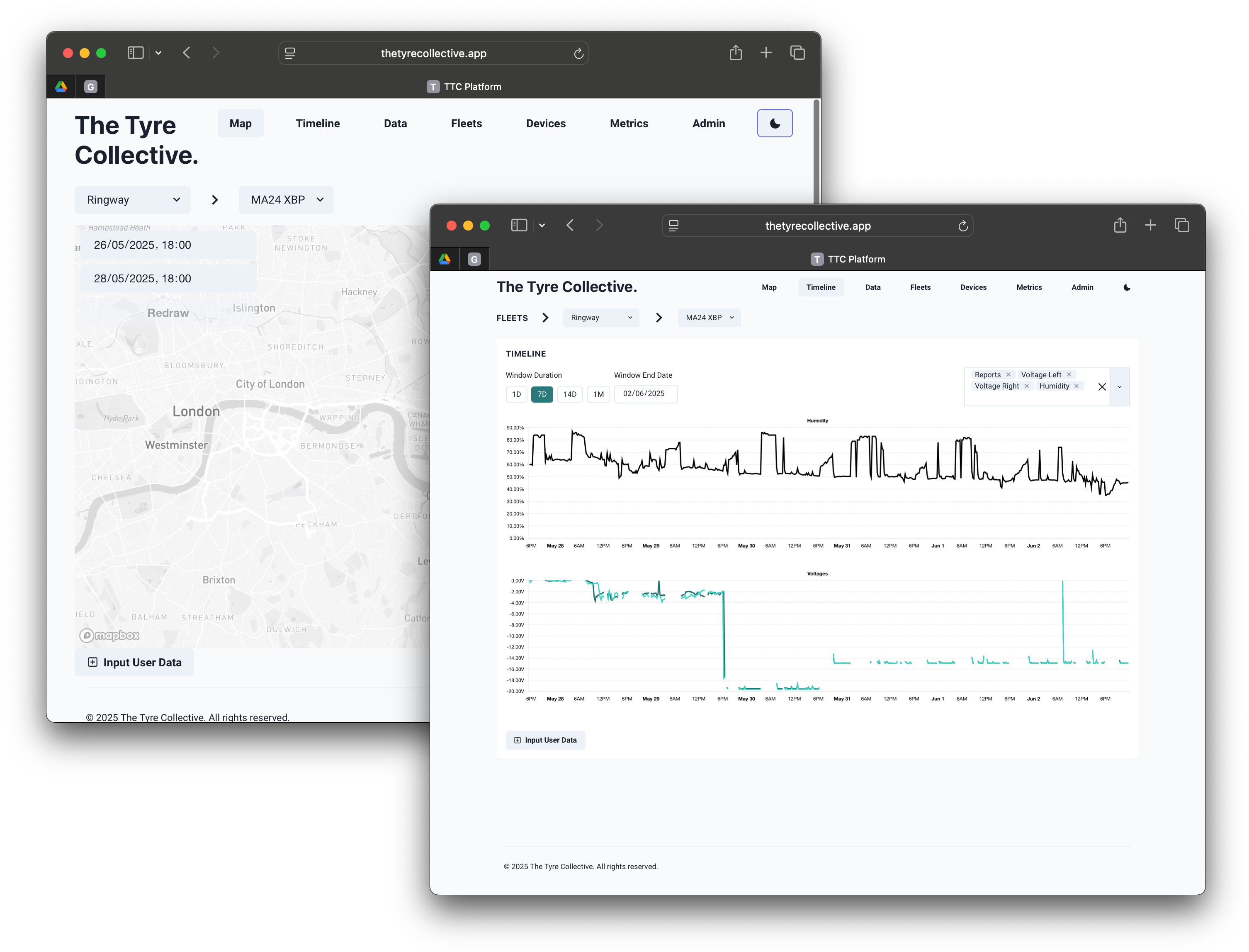Open G pinned tab in back window
Screen dimensions: 1249x952
pos(91,87)
